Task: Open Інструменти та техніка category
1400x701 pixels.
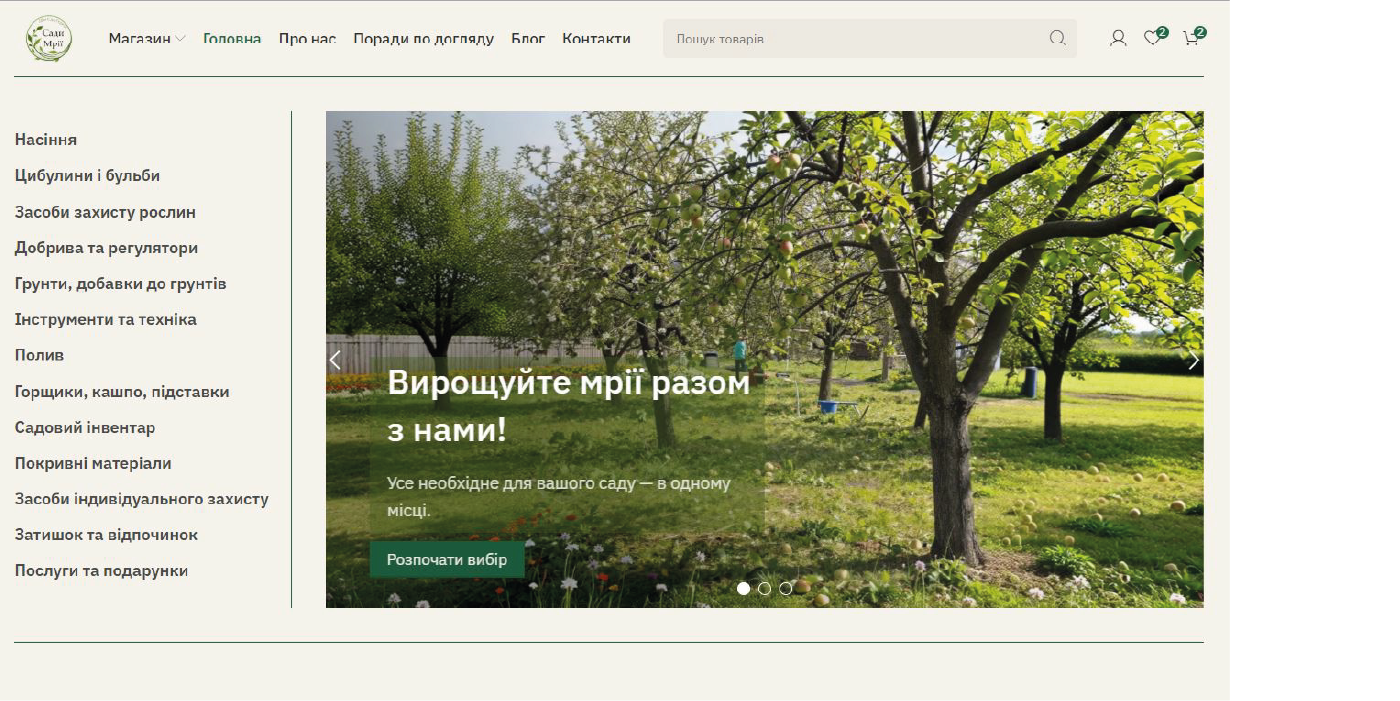Action: coord(105,320)
